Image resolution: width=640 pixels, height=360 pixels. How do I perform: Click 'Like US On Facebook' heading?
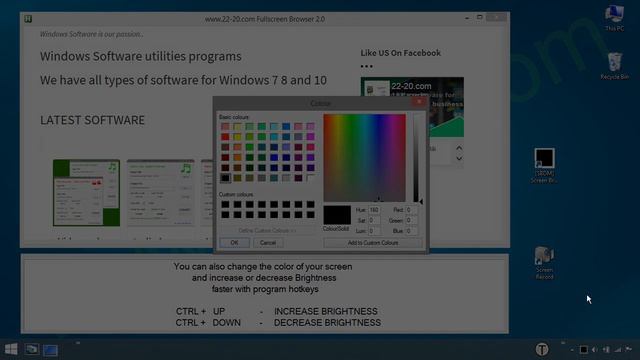pos(400,53)
